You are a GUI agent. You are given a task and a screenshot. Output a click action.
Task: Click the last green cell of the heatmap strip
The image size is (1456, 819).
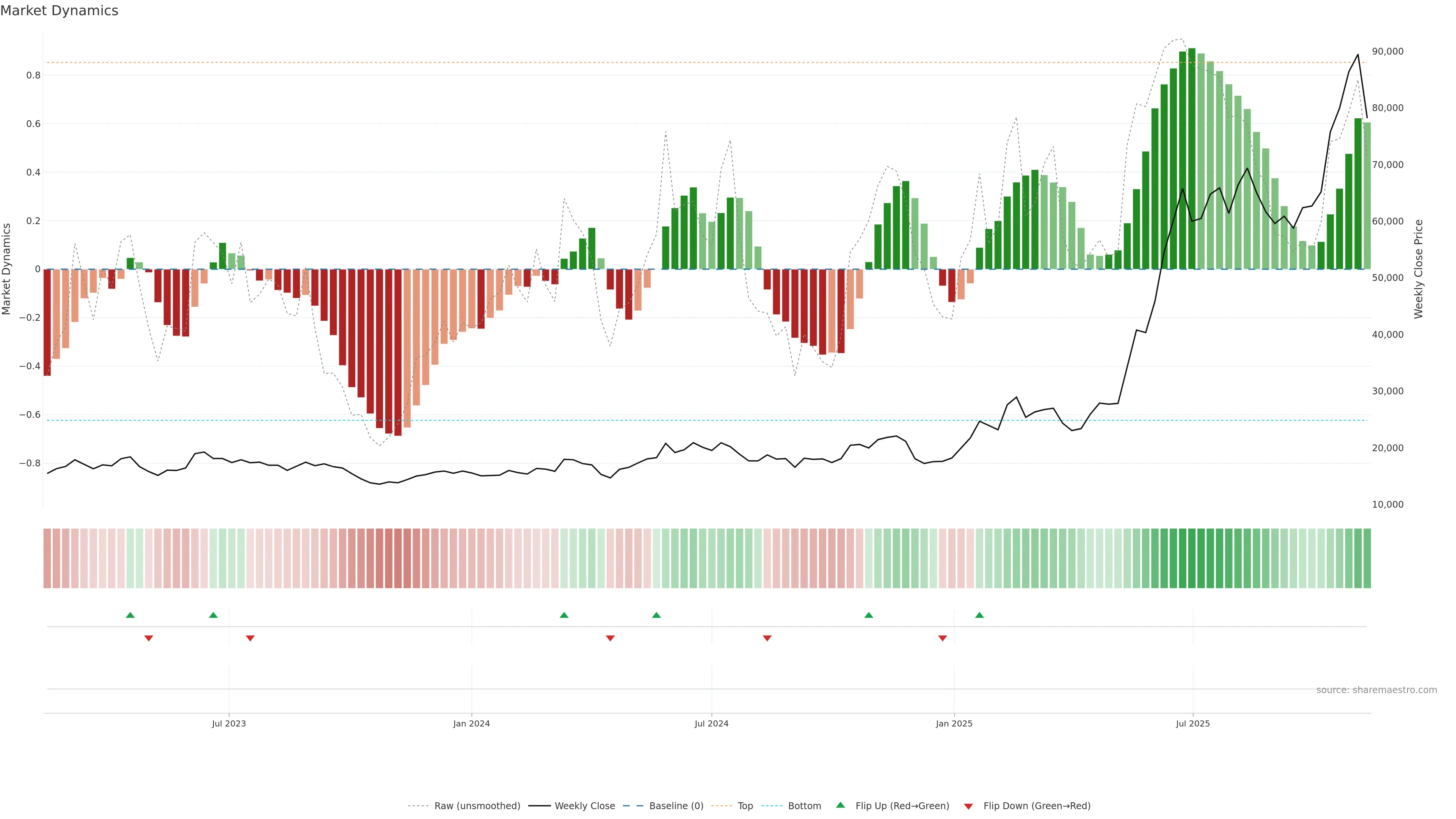click(x=1367, y=559)
